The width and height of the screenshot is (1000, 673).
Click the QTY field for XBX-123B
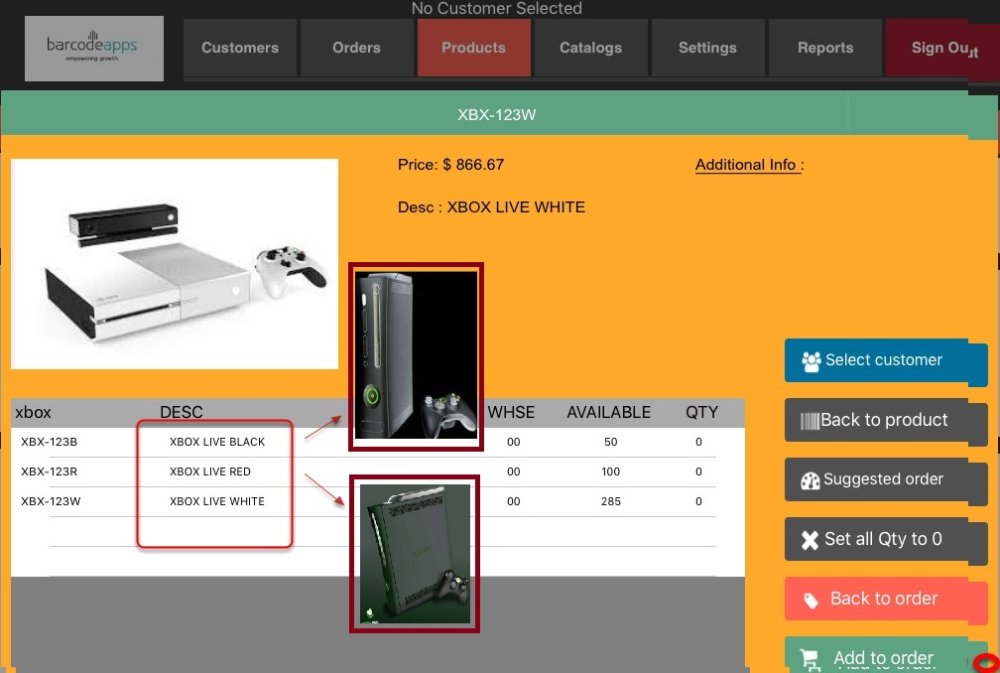point(698,441)
